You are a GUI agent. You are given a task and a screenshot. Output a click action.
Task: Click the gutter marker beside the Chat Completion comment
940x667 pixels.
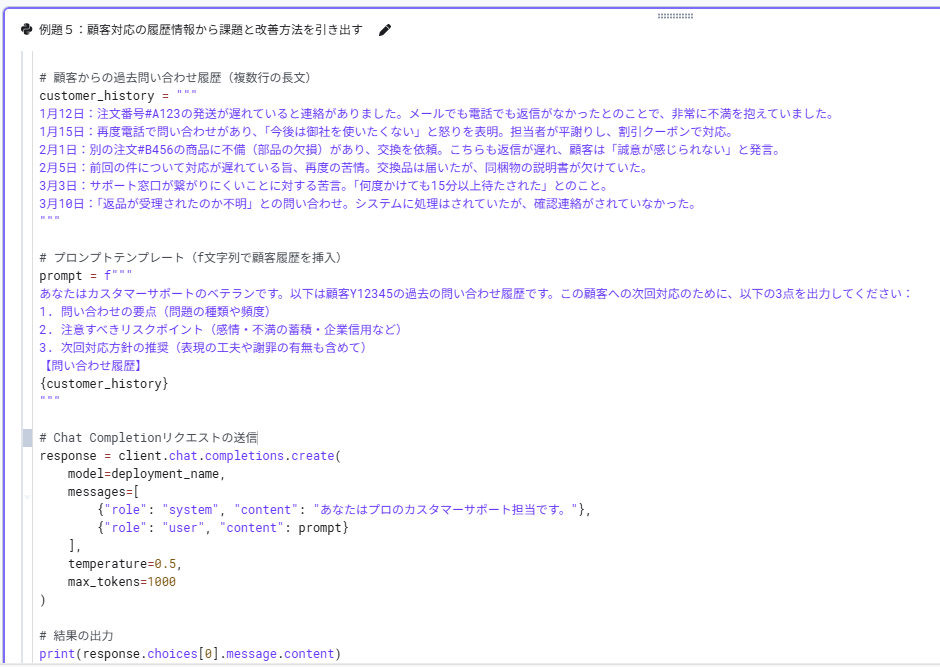point(27,438)
